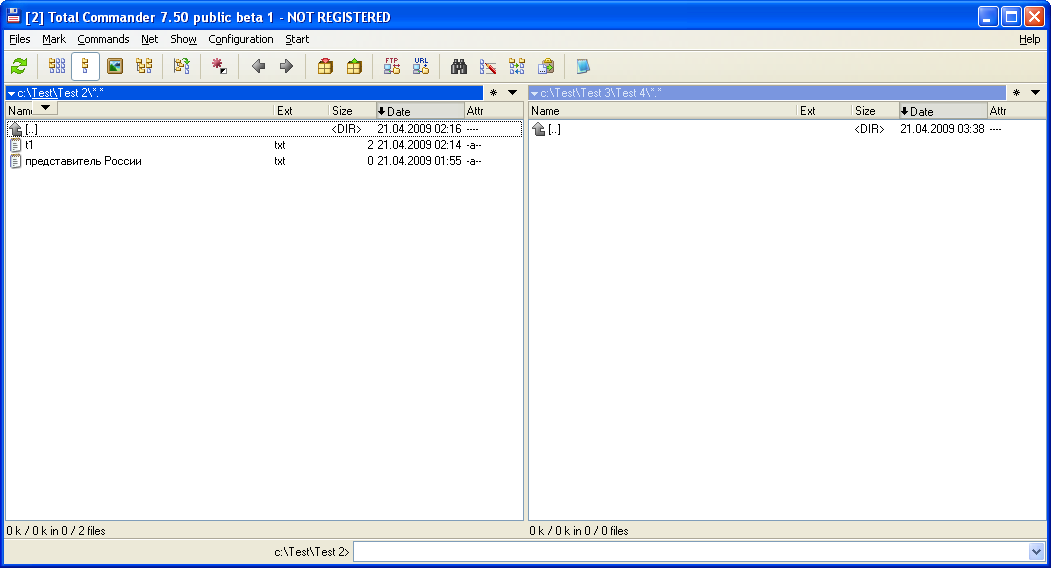This screenshot has width=1051, height=568.
Task: Open the Files menu
Action: pyautogui.click(x=19, y=39)
